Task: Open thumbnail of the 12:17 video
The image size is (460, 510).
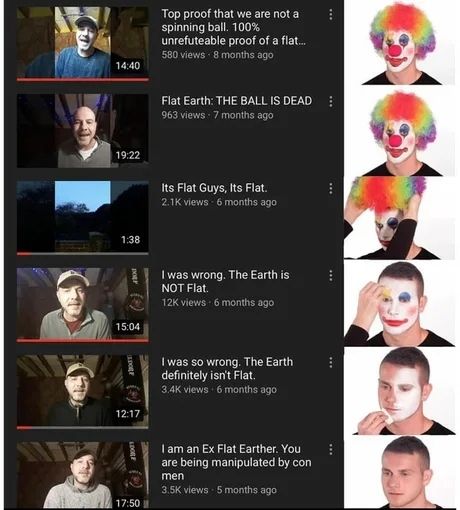Action: point(83,390)
